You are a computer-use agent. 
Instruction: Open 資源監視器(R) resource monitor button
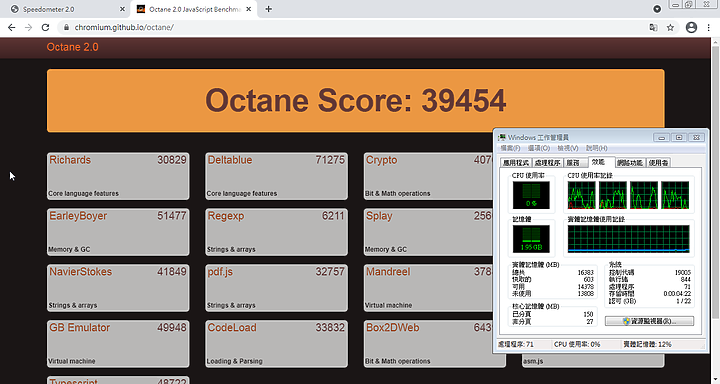point(649,321)
